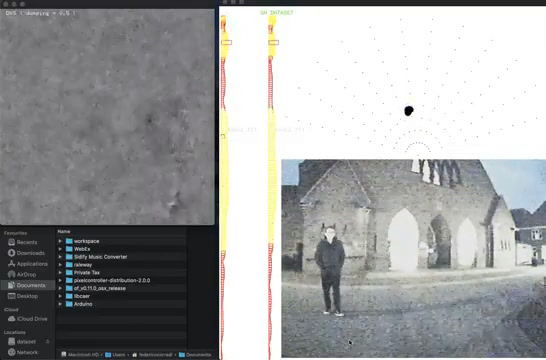
Task: Select the WebEx folder icon
Action: 69,249
